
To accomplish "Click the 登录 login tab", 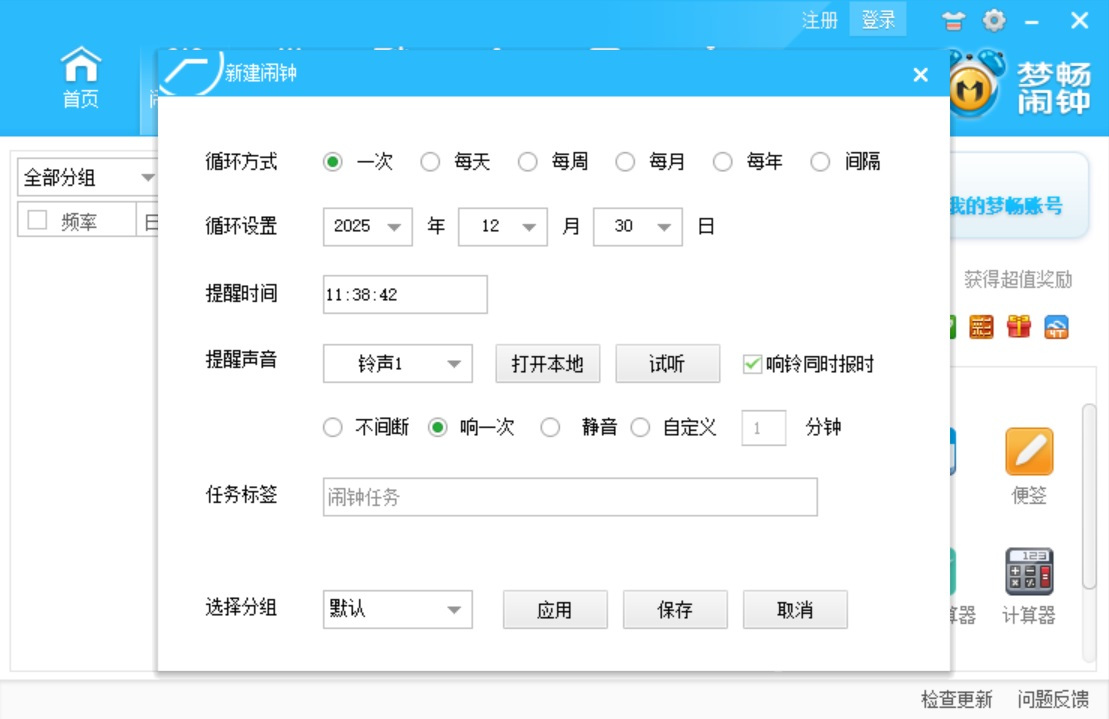I will pyautogui.click(x=878, y=20).
